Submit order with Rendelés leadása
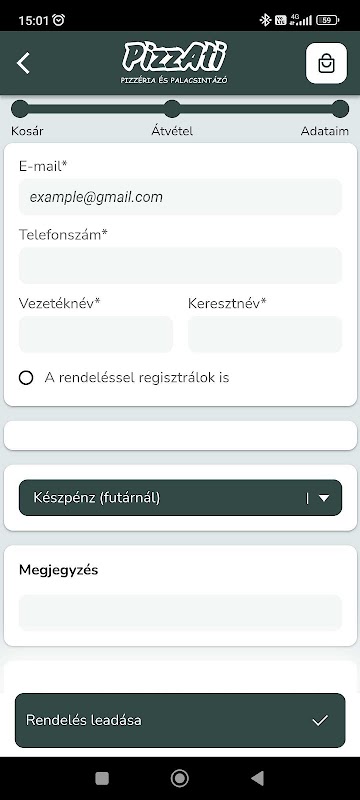The height and width of the screenshot is (800, 360). pyautogui.click(x=181, y=720)
